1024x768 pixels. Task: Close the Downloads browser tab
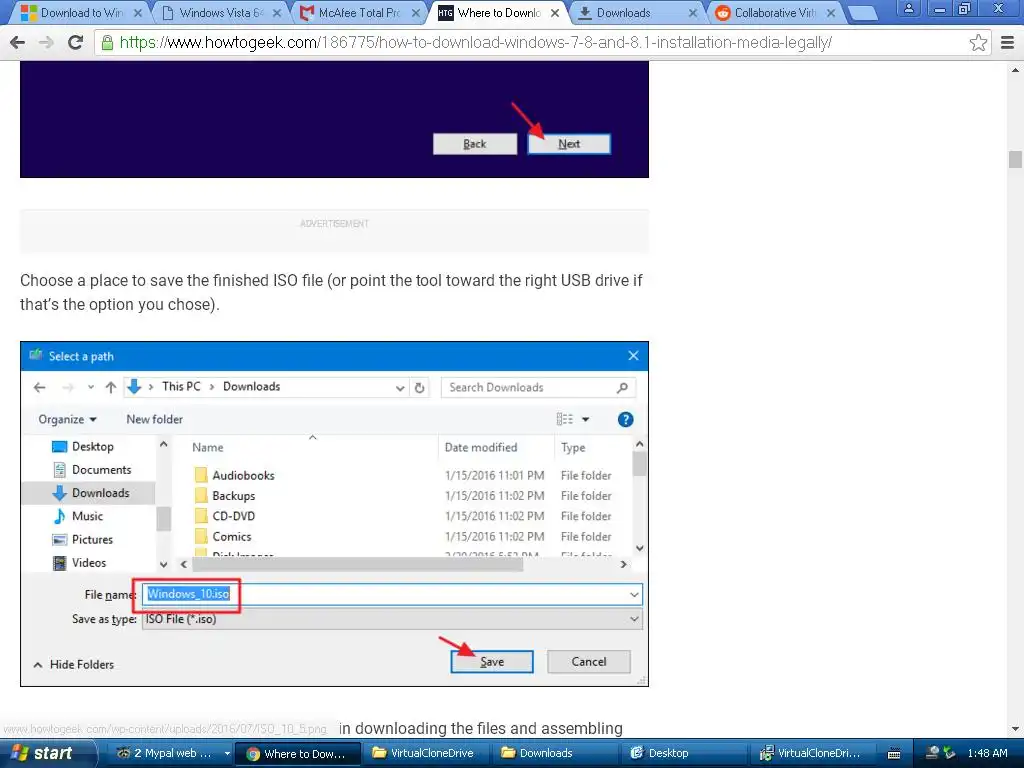pos(693,12)
